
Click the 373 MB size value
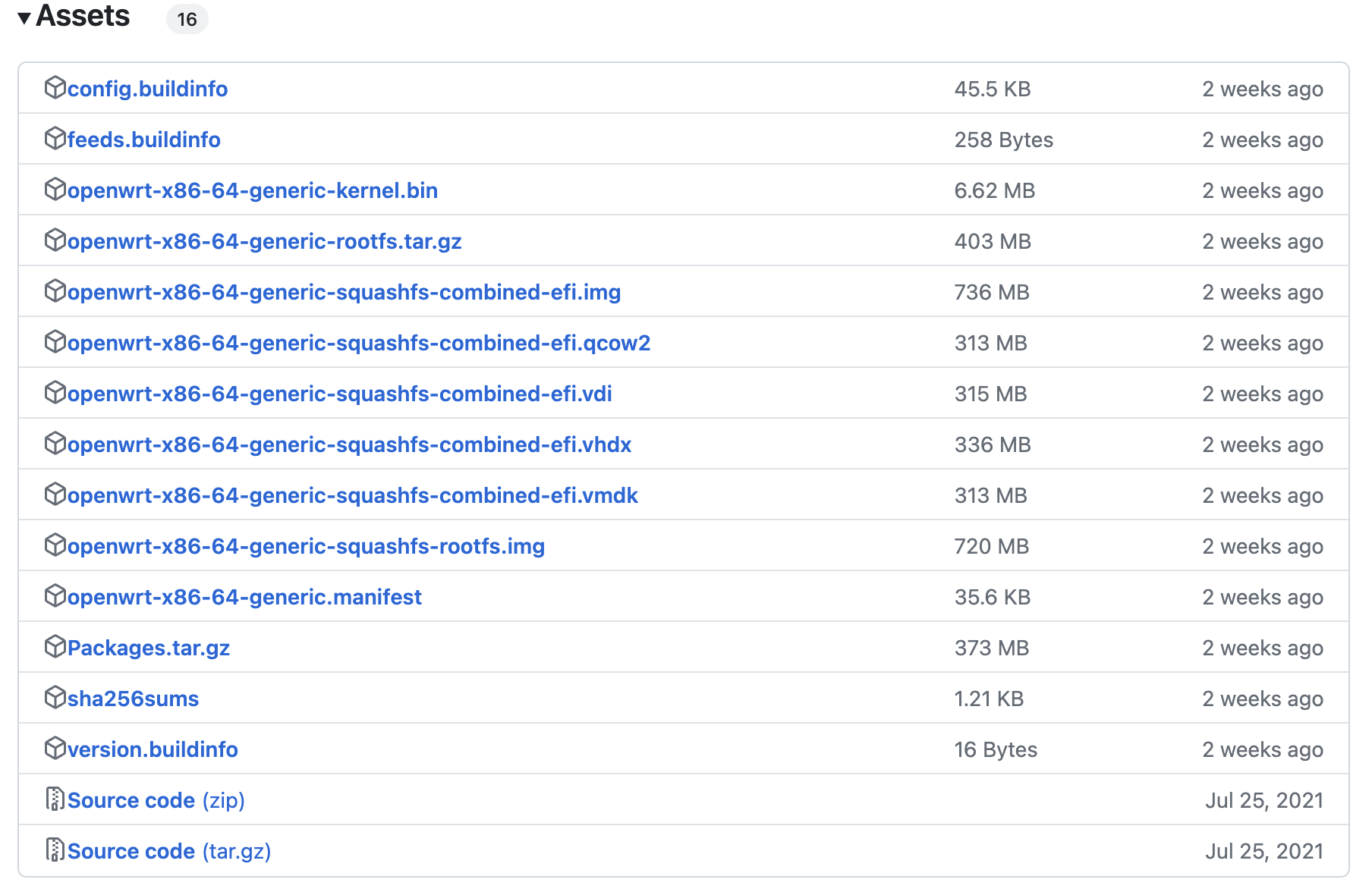[992, 648]
